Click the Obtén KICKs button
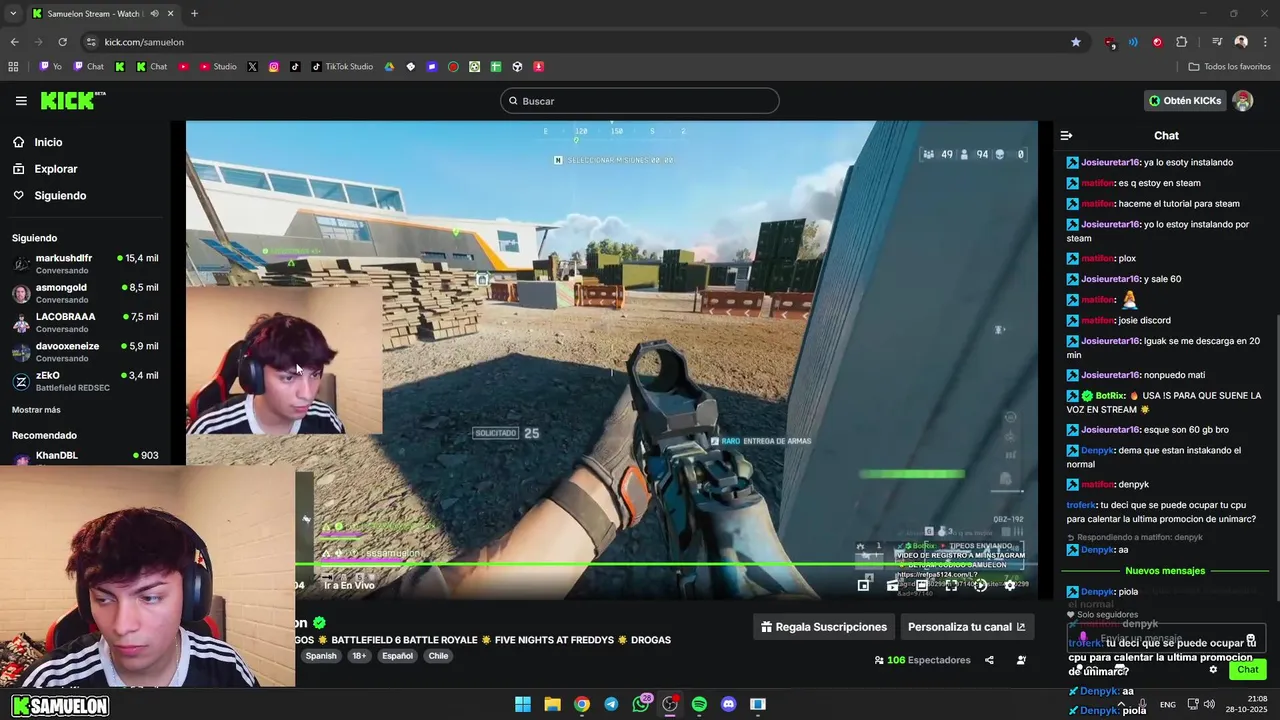The width and height of the screenshot is (1280, 720). click(x=1185, y=101)
